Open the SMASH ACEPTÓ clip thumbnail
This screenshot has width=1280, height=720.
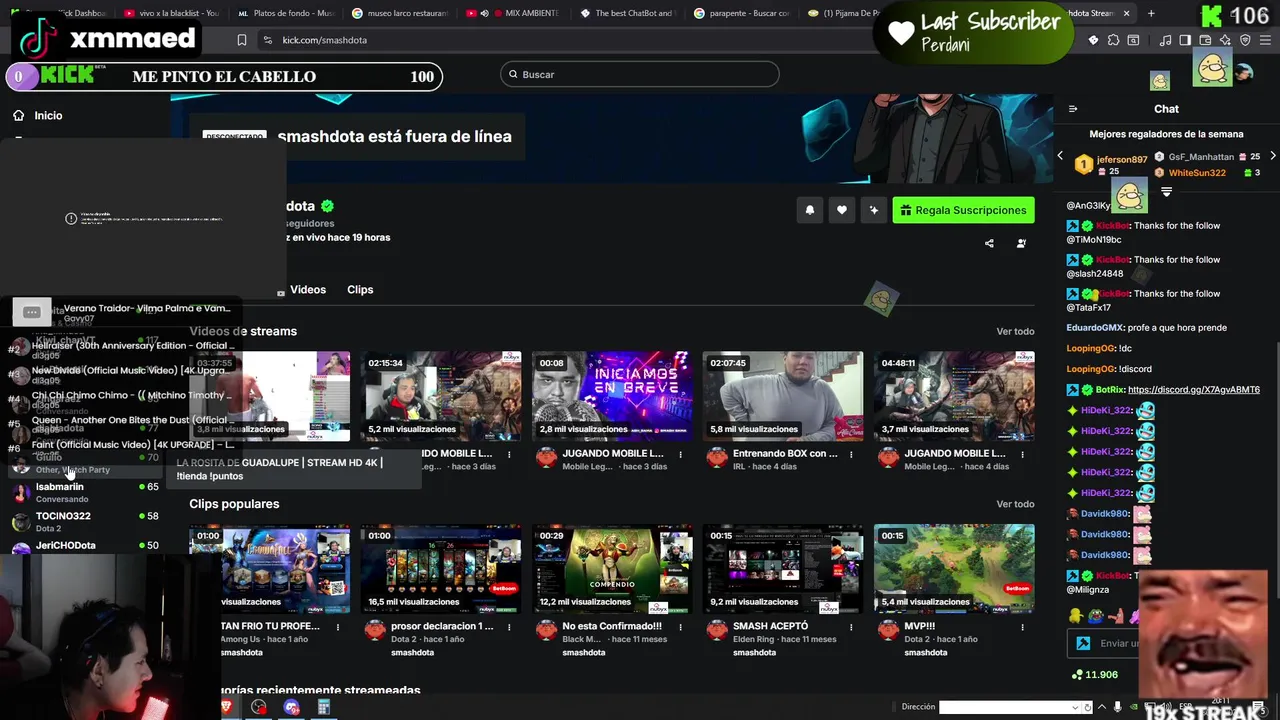point(783,569)
